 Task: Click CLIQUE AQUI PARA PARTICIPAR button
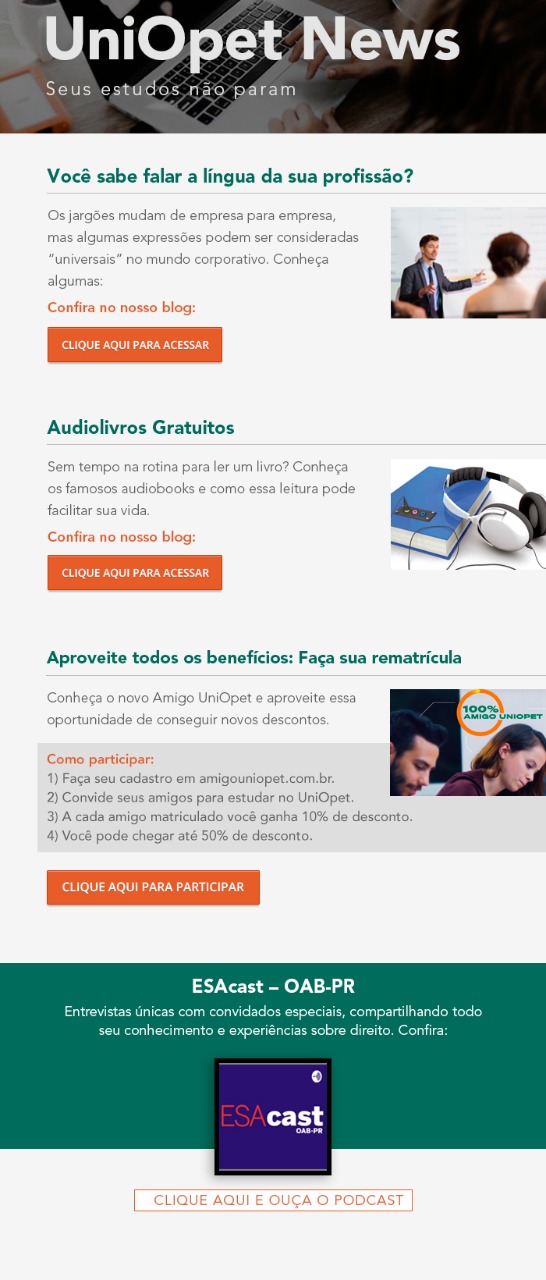[153, 887]
